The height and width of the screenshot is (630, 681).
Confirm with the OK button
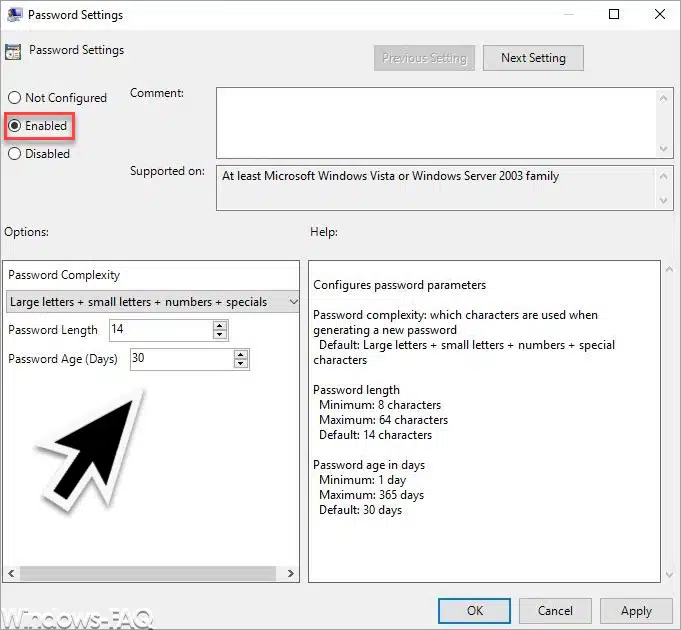coord(474,611)
